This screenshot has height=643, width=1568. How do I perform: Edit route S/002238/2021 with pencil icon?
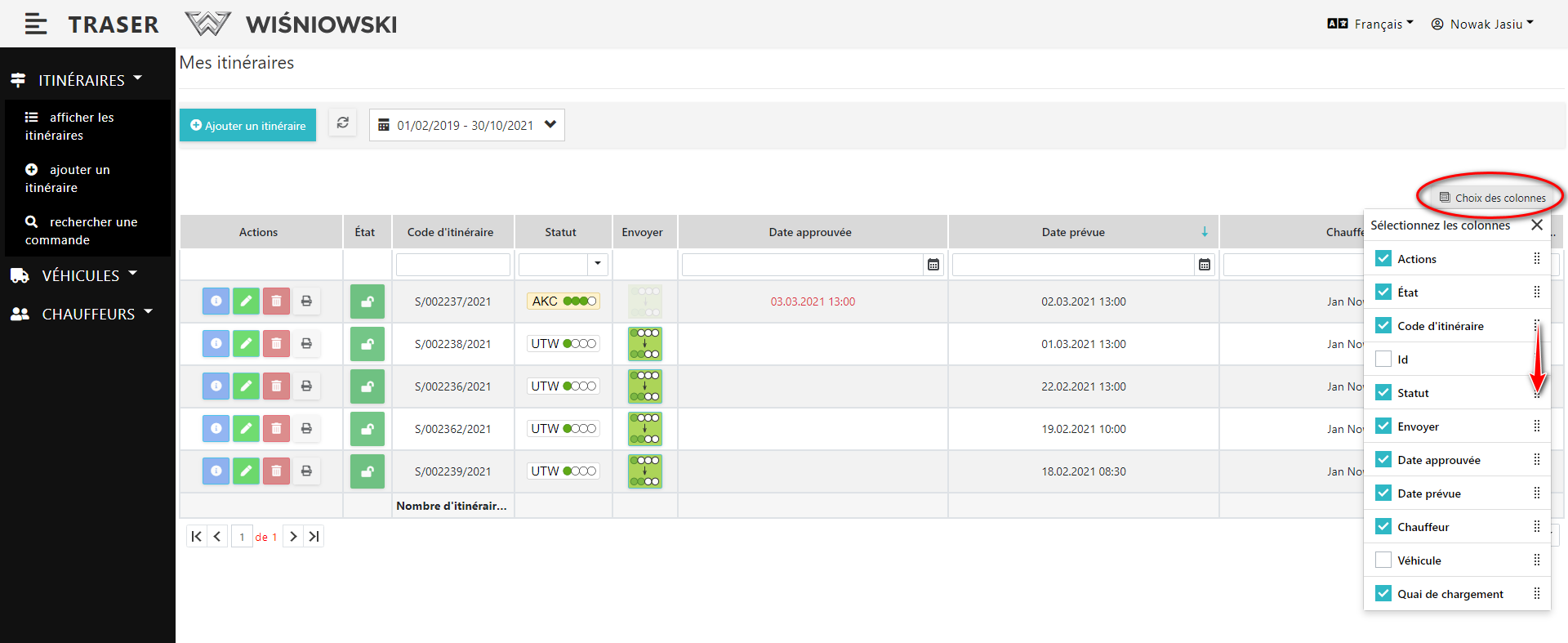[246, 344]
